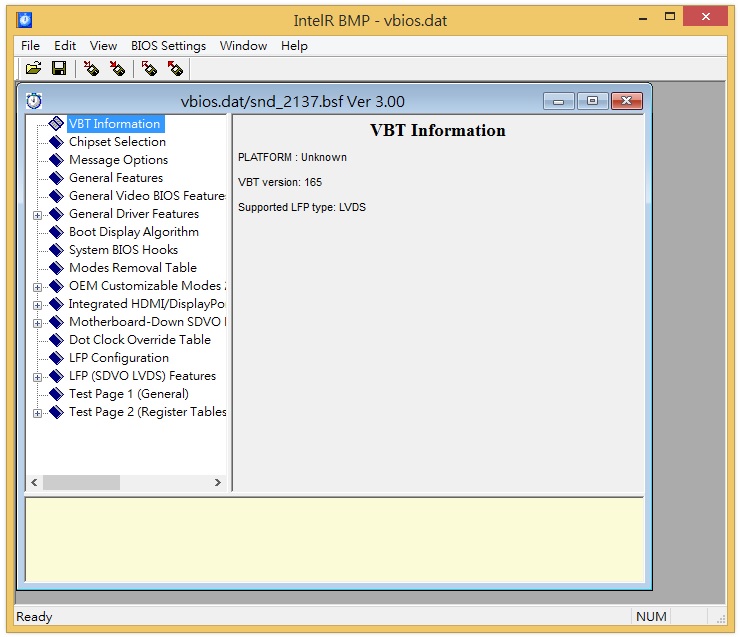Select the OEM Customizable Modes label
Screen dimensions: 741x637
[147, 285]
